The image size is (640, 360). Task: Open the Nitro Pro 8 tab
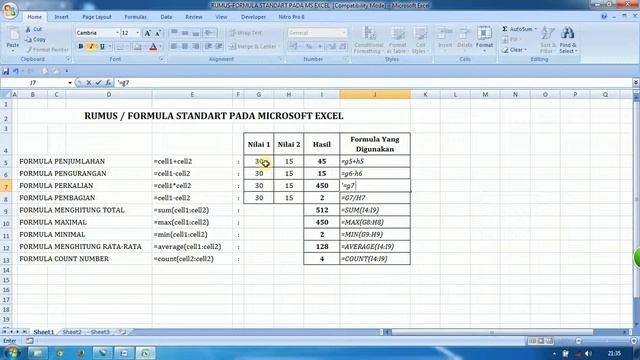pyautogui.click(x=291, y=17)
